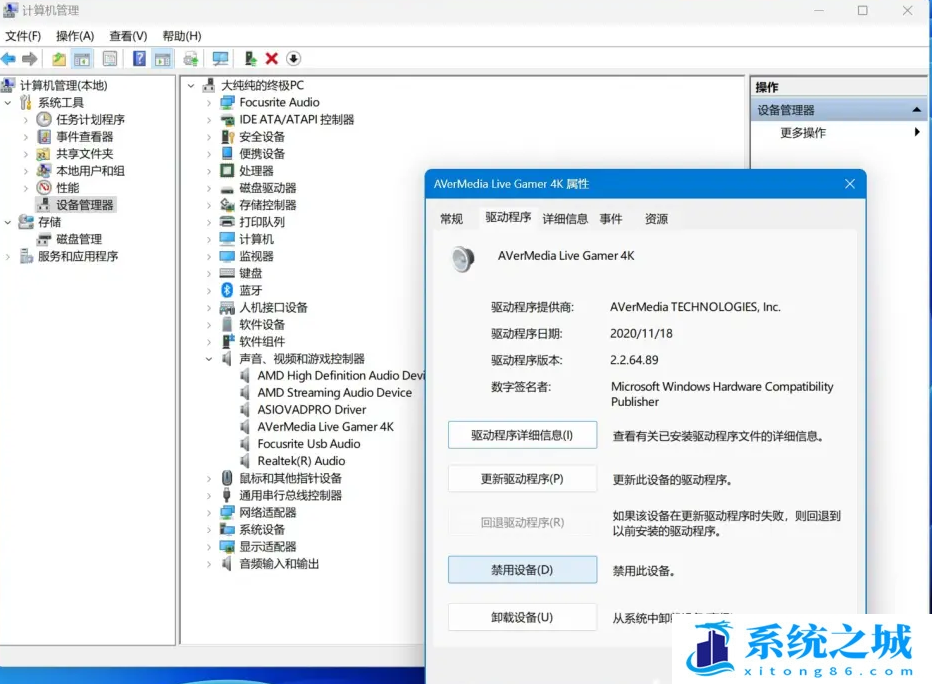Image resolution: width=932 pixels, height=684 pixels.
Task: Click the 卸载设备(U) button
Action: [522, 617]
